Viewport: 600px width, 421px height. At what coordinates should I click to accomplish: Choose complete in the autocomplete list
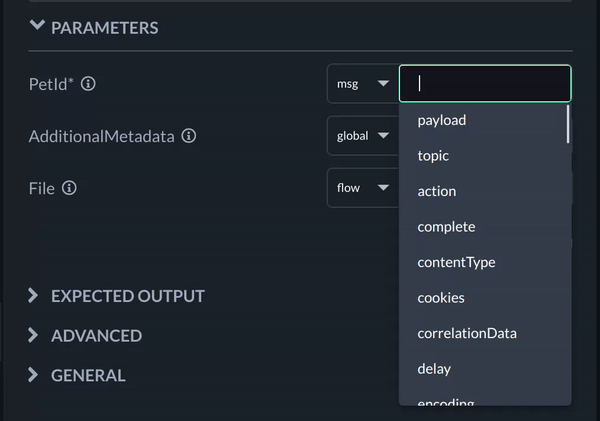point(446,227)
